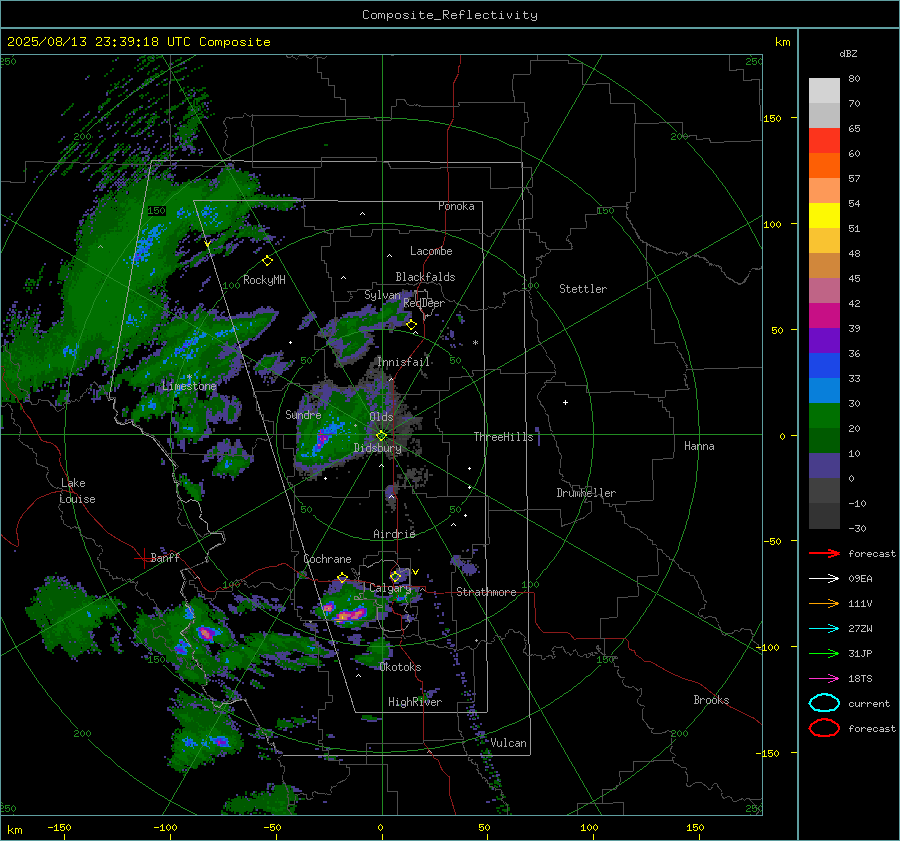Click the light gray swatch beside 80 dBZ
The width and height of the screenshot is (900, 841).
pos(824,91)
